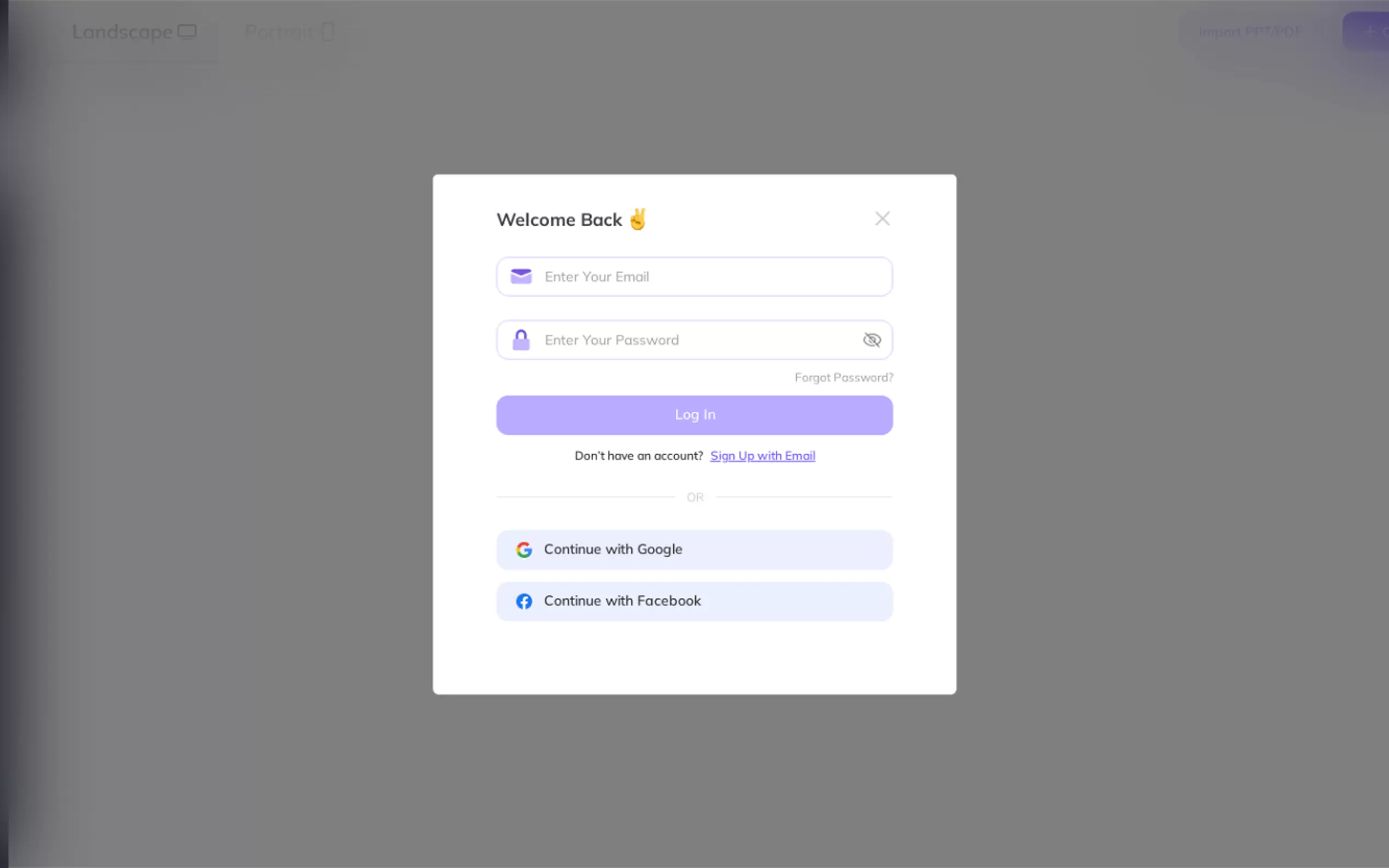Close the Welcome Back login dialog

(882, 218)
